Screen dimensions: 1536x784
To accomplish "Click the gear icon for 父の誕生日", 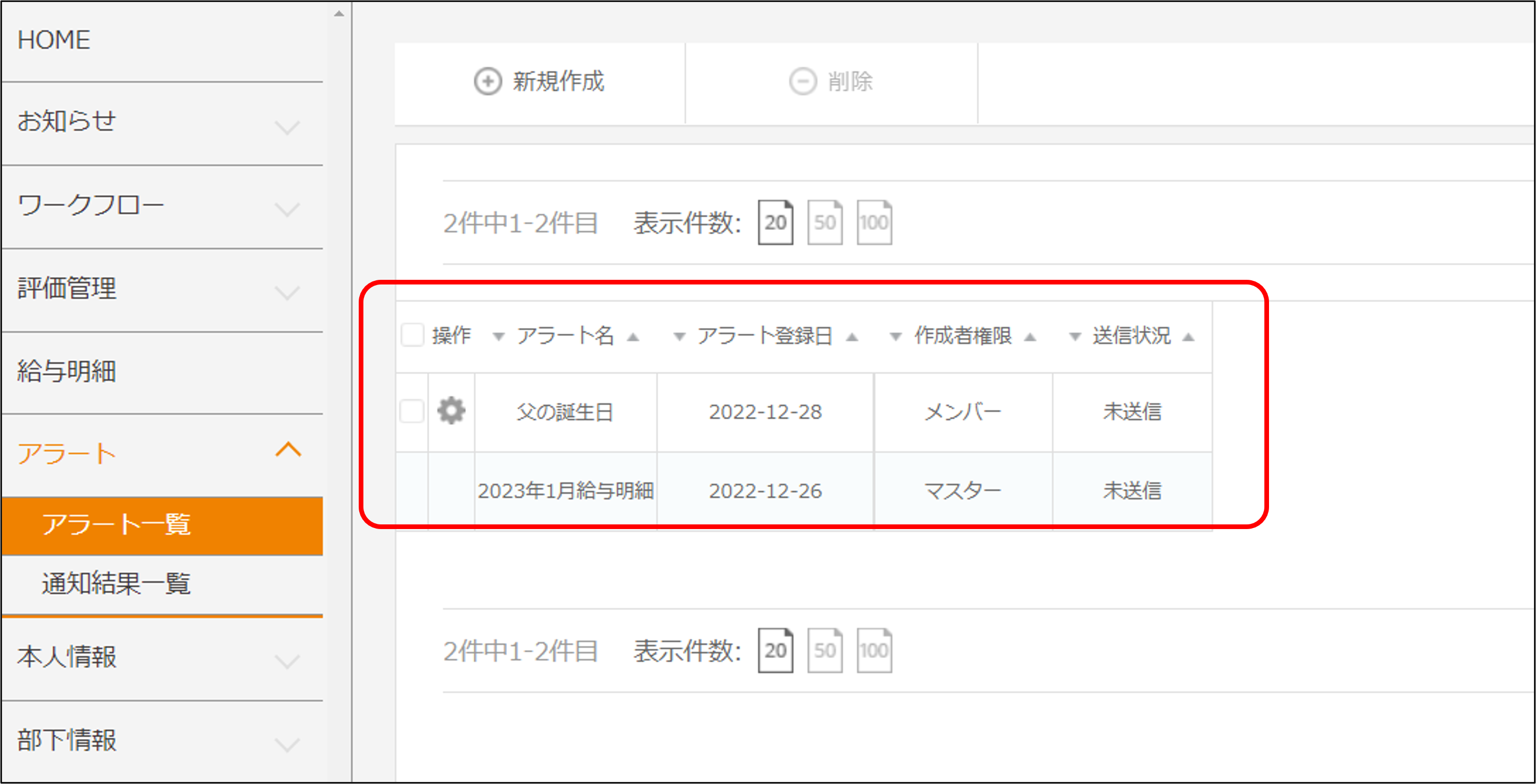I will click(x=451, y=411).
